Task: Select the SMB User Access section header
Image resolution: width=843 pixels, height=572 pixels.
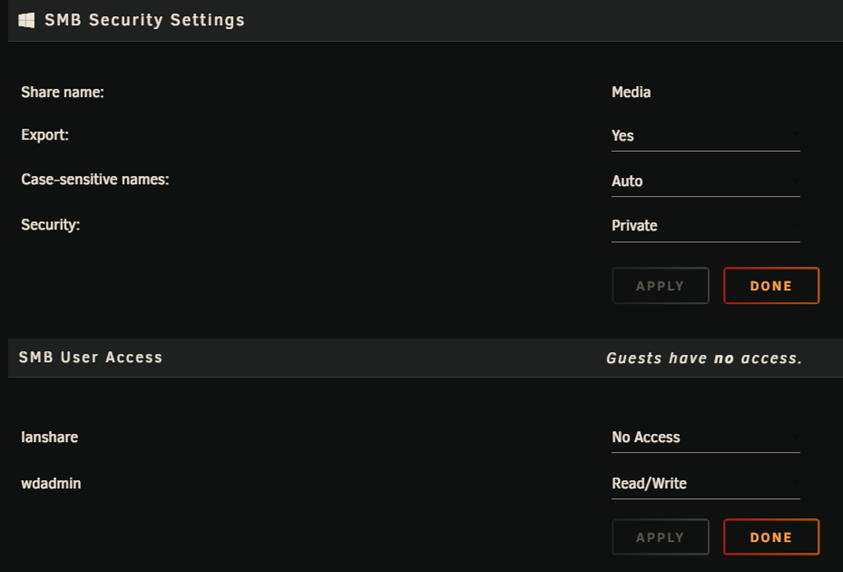Action: [91, 357]
